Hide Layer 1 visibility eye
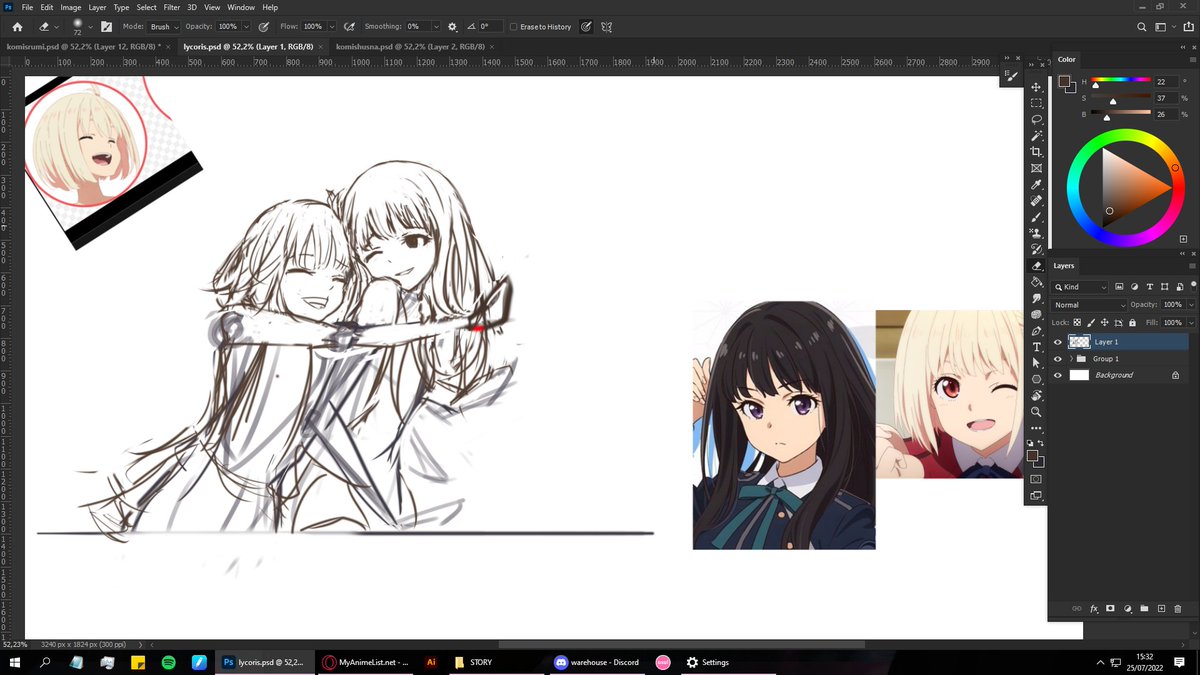Image resolution: width=1200 pixels, height=675 pixels. pos(1058,342)
